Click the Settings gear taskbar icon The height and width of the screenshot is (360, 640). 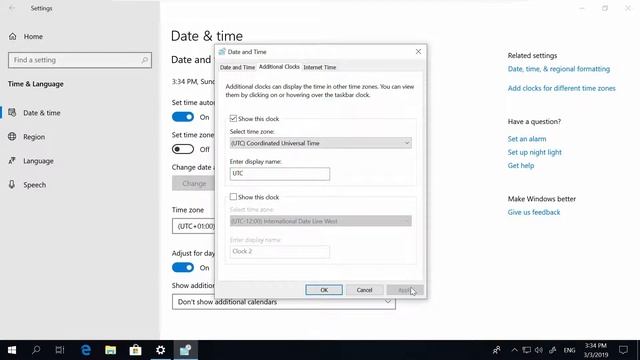click(160, 350)
